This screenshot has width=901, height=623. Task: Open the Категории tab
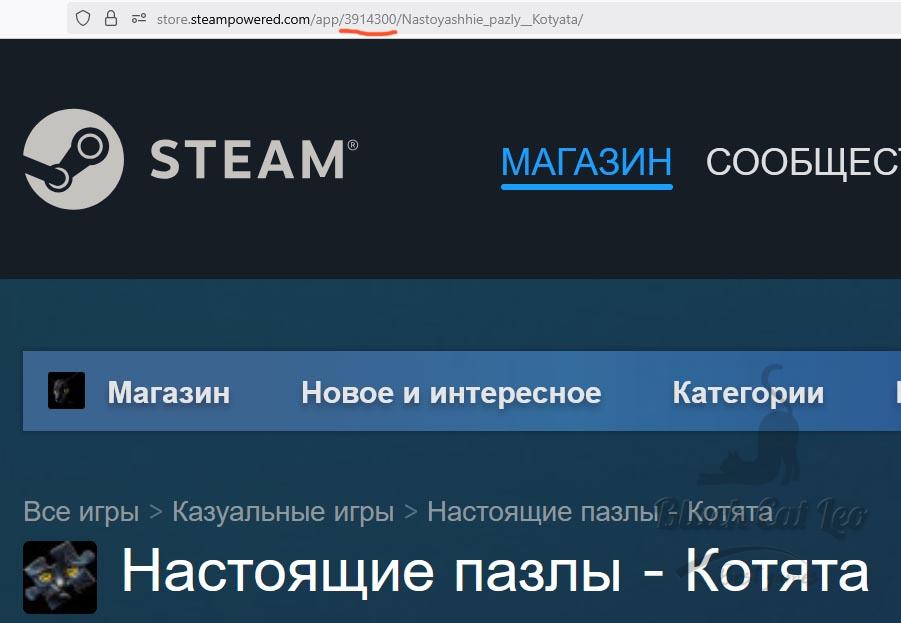(748, 393)
